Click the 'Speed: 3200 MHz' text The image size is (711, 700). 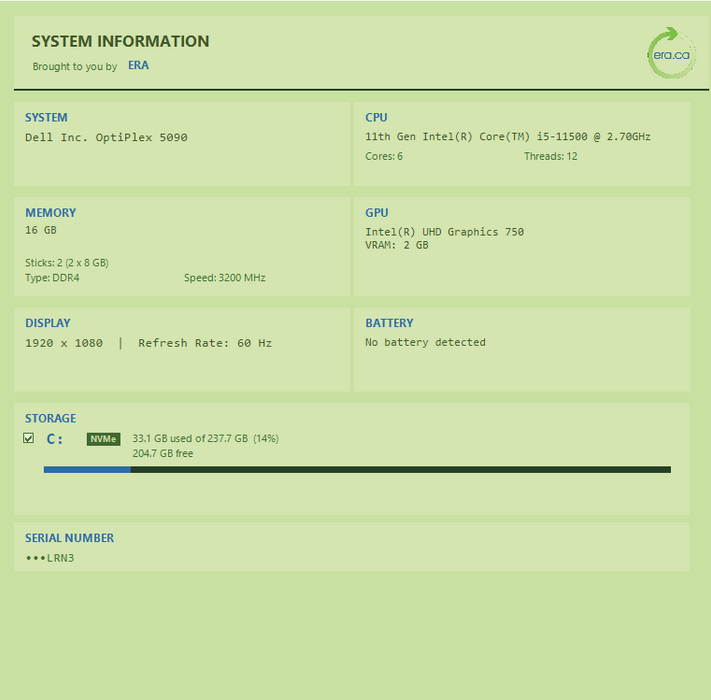coord(225,278)
